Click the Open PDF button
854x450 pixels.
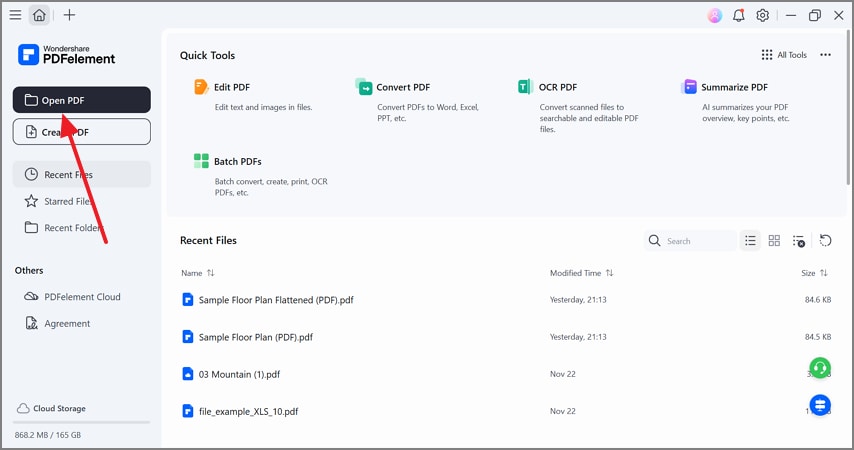[x=82, y=100]
